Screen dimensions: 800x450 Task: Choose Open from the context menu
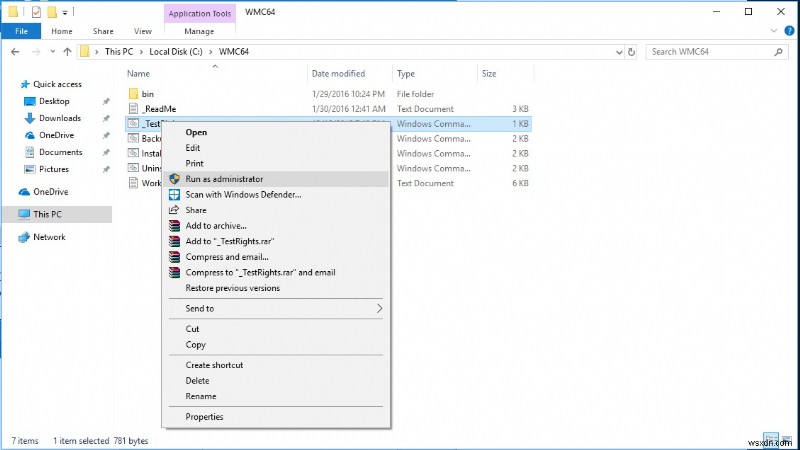(x=196, y=132)
